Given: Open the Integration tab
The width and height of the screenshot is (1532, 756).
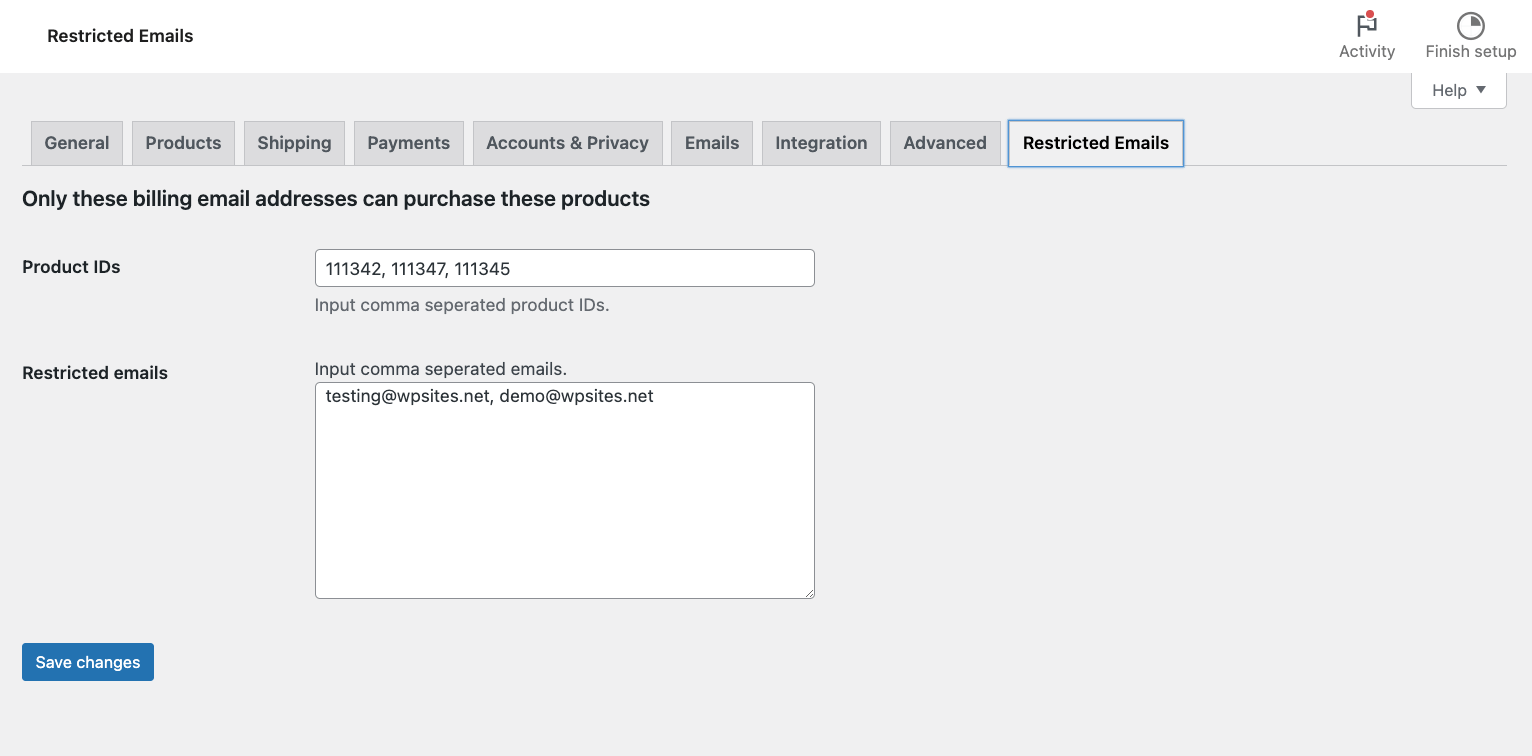Looking at the screenshot, I should coord(821,143).
